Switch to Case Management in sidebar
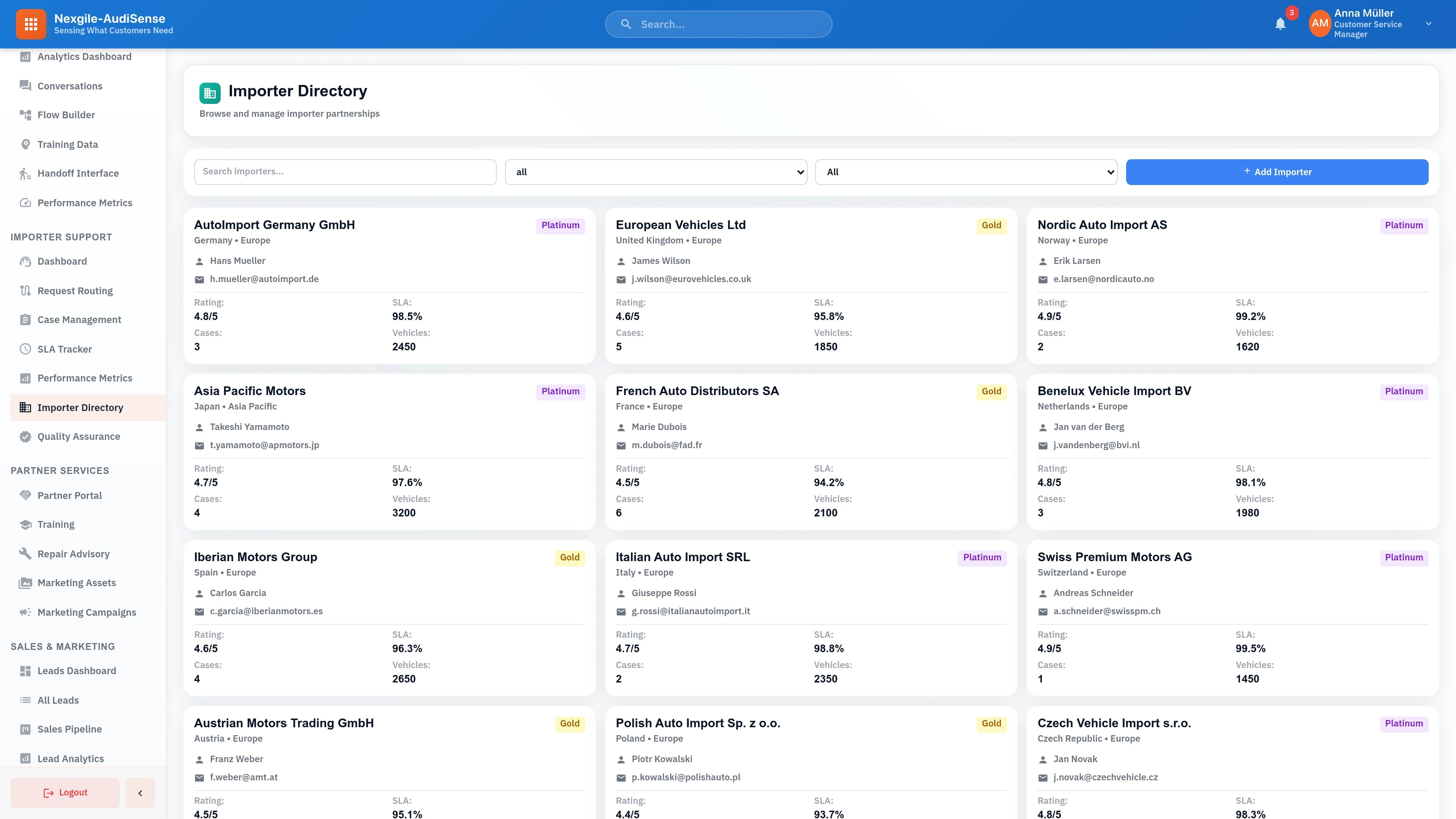 tap(25, 319)
